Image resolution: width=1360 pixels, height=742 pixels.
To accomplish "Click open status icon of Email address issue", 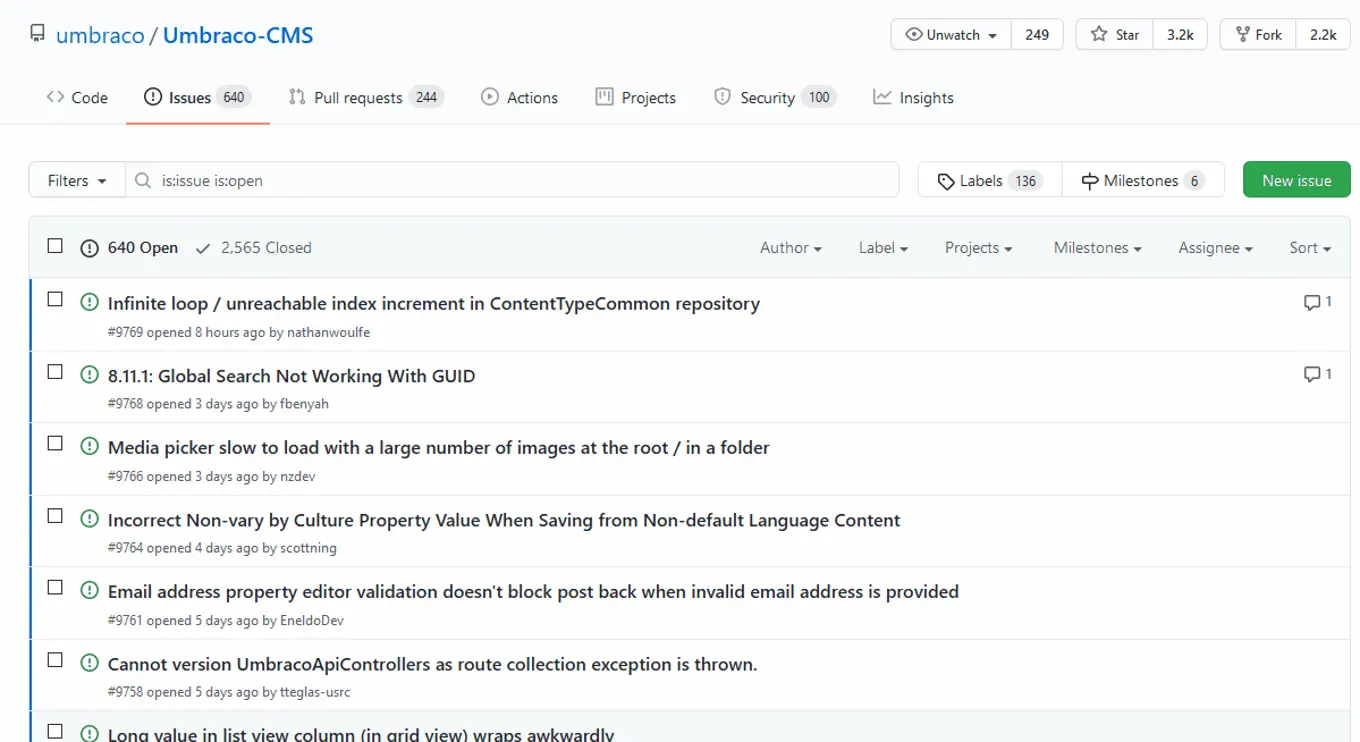I will 90,590.
